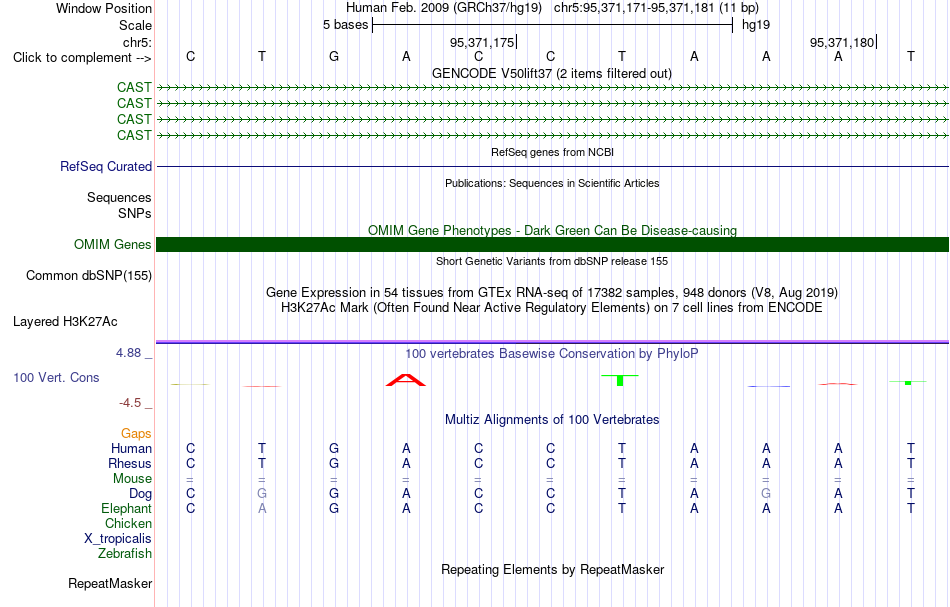This screenshot has width=950, height=607.
Task: Click the RepeatMasker track label
Action: [x=110, y=584]
